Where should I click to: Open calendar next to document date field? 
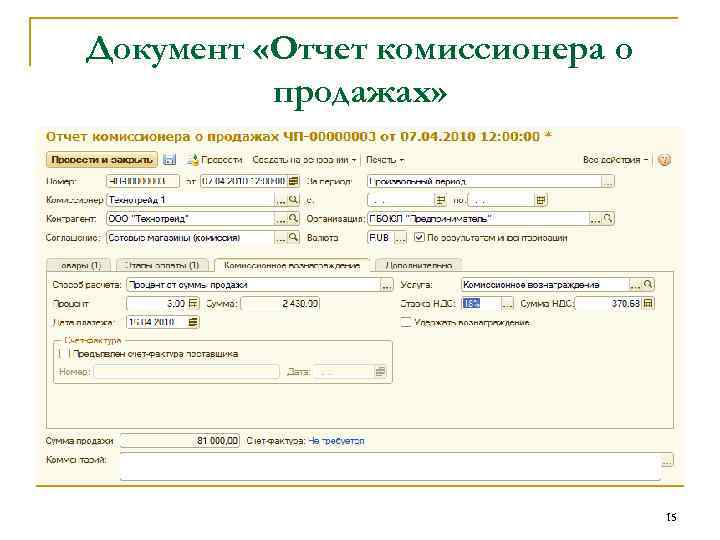pyautogui.click(x=294, y=181)
